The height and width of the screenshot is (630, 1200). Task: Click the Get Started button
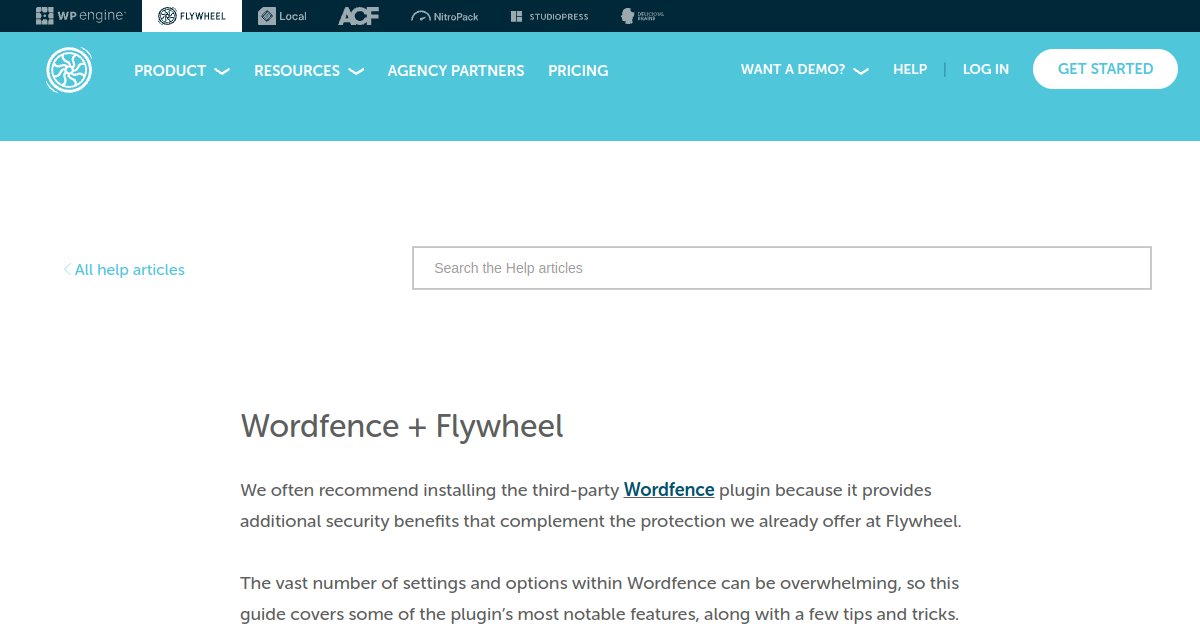point(1105,69)
